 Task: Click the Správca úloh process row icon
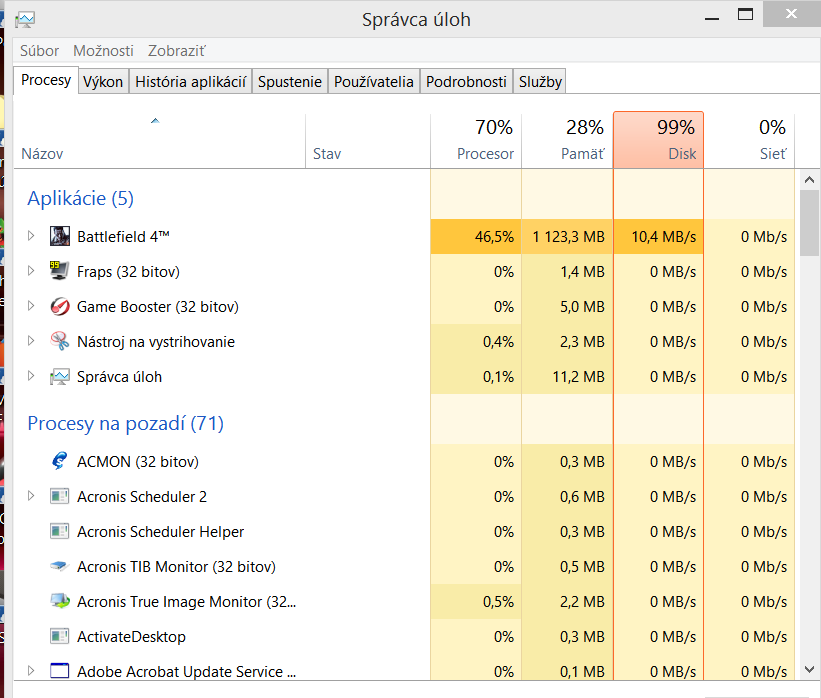(x=60, y=376)
